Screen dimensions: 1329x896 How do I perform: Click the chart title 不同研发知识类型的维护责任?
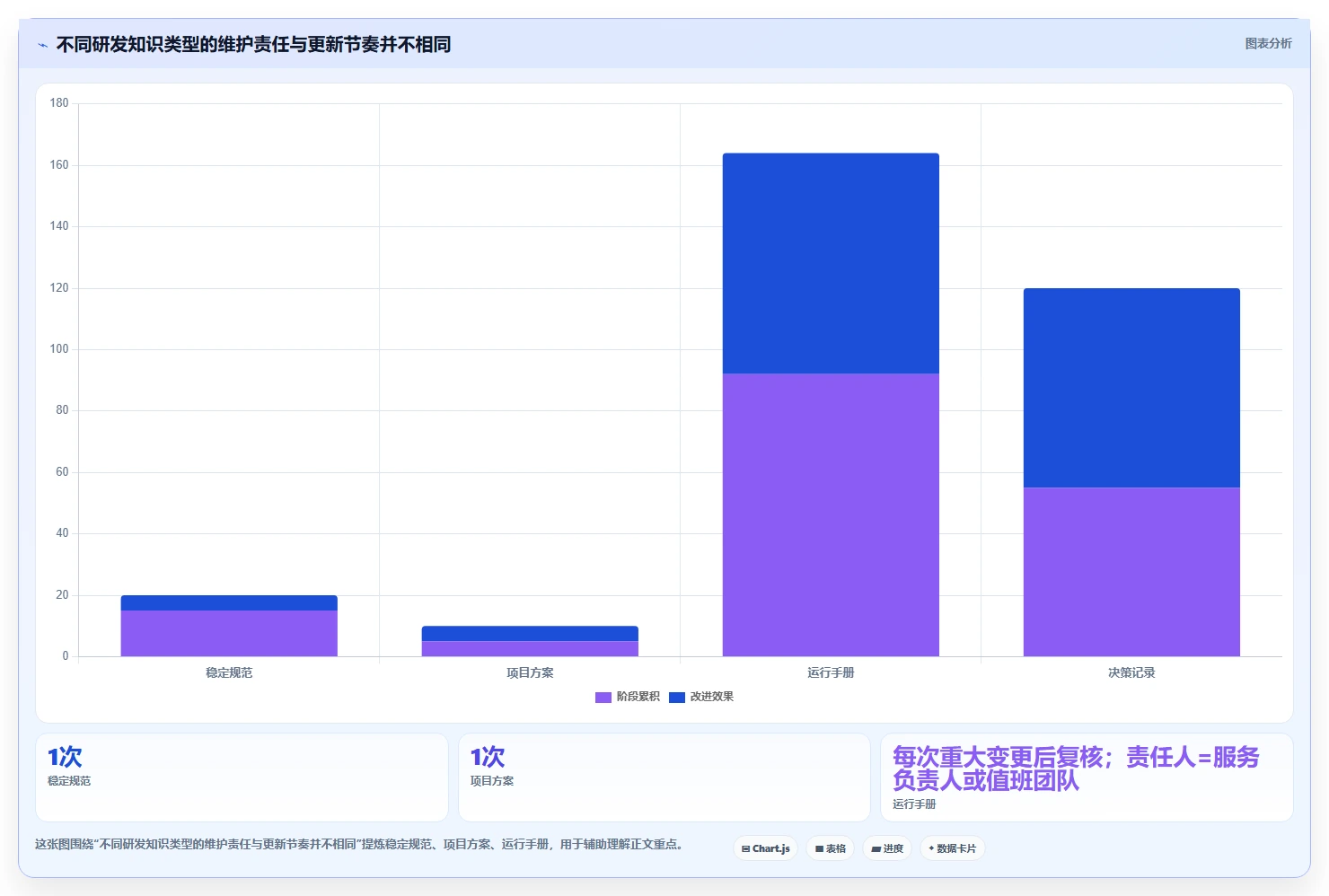(254, 44)
